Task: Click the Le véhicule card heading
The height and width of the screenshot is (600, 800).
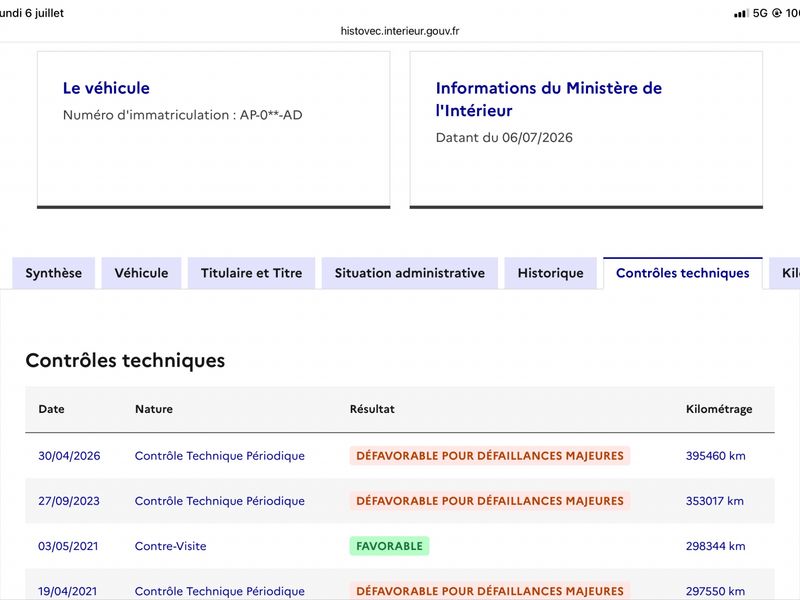Action: (x=106, y=88)
